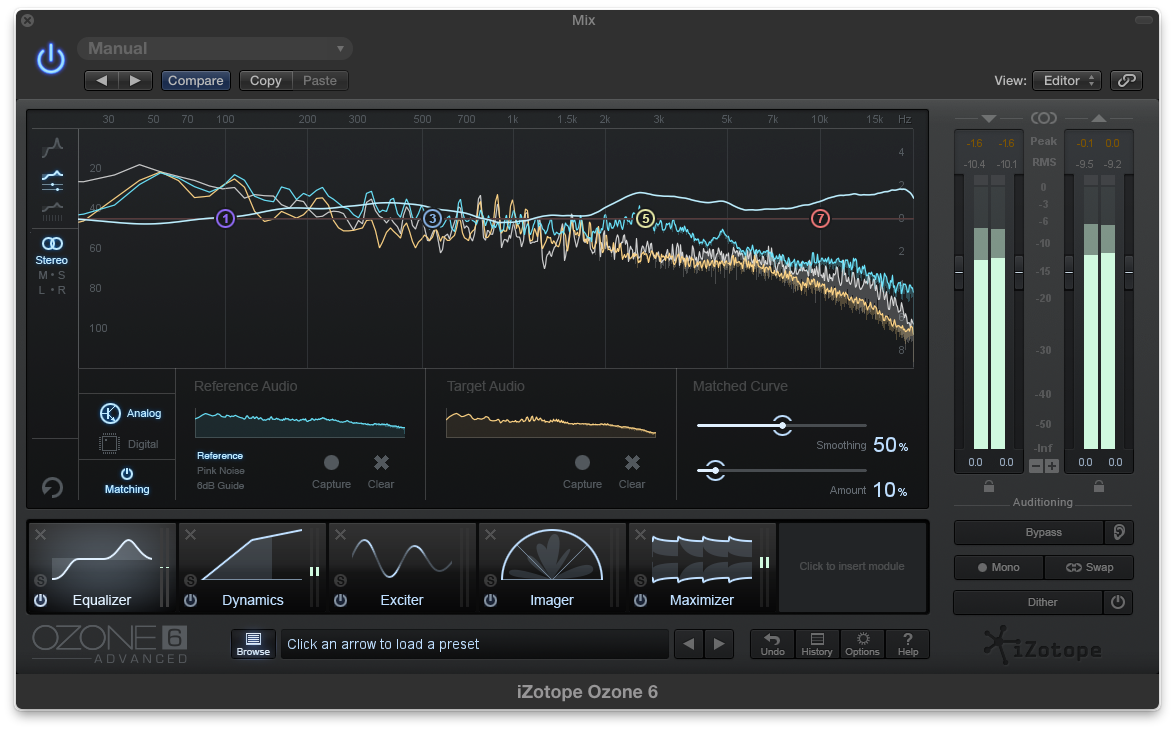The height and width of the screenshot is (731, 1175).
Task: Click the highlighted EQ bands view icon
Action: [52, 180]
